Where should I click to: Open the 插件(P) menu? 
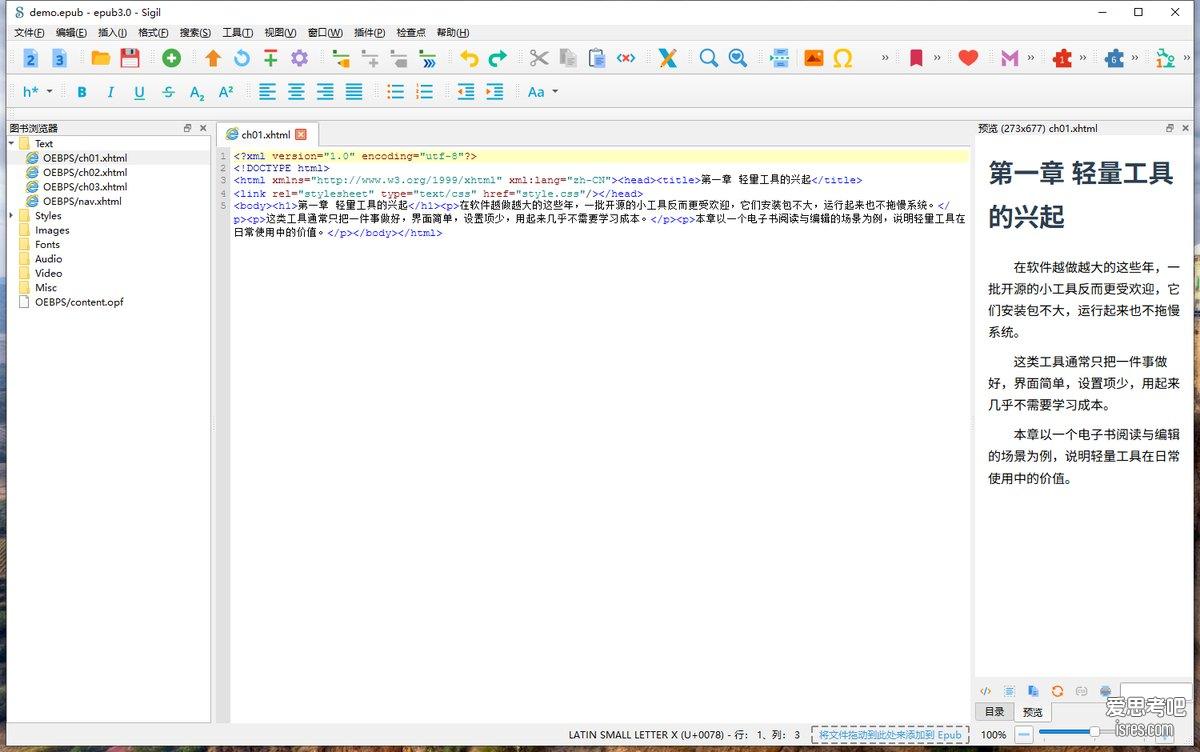(369, 33)
